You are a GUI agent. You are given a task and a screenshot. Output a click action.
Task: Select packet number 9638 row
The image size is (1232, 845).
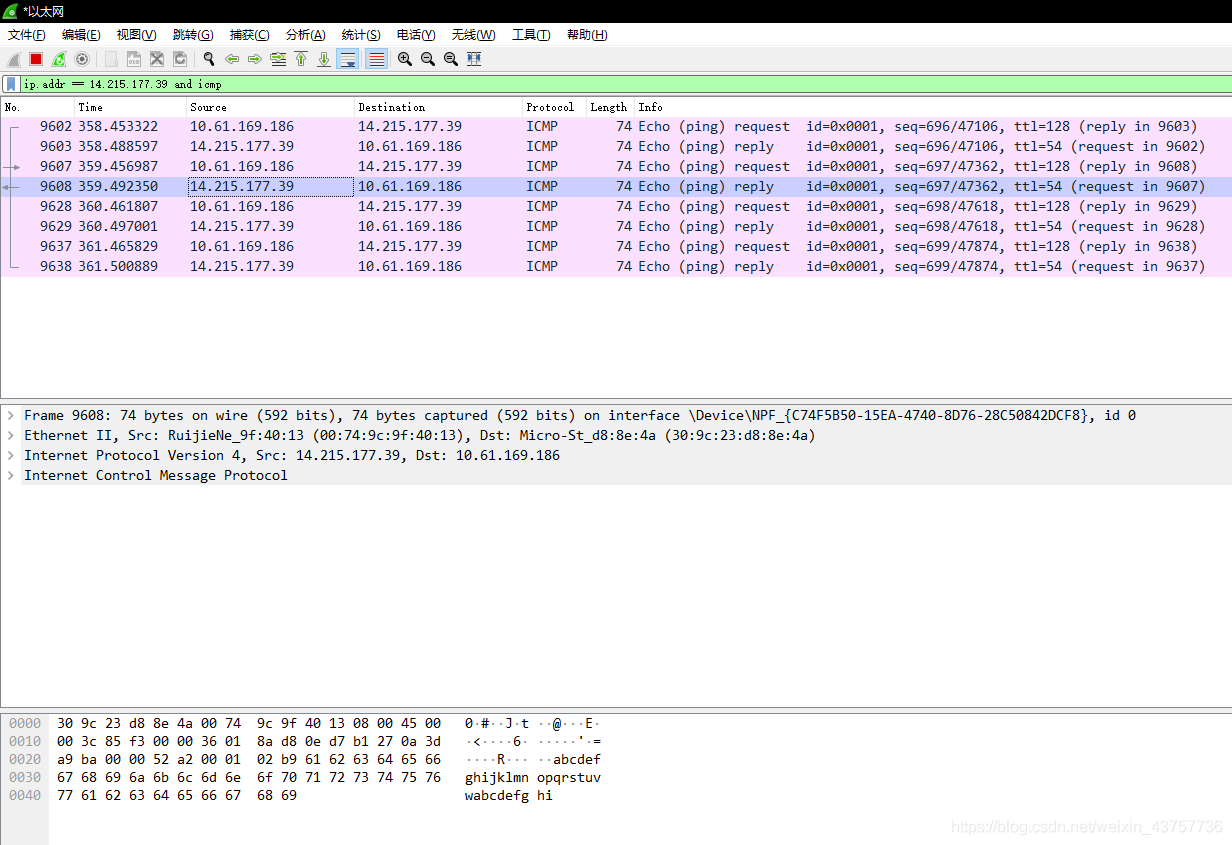pyautogui.click(x=616, y=266)
